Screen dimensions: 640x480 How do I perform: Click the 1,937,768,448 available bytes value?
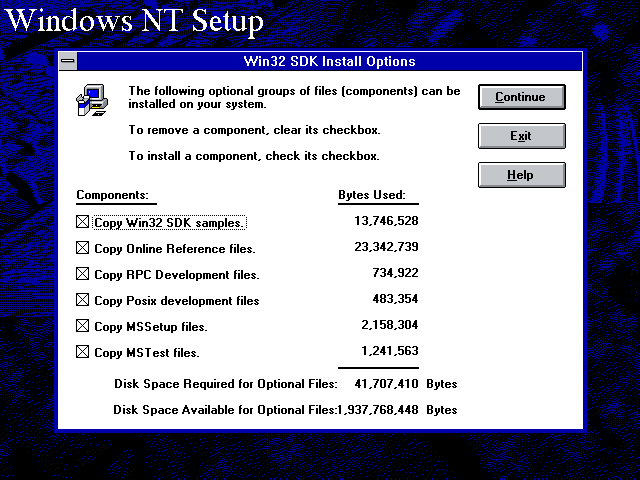point(378,410)
